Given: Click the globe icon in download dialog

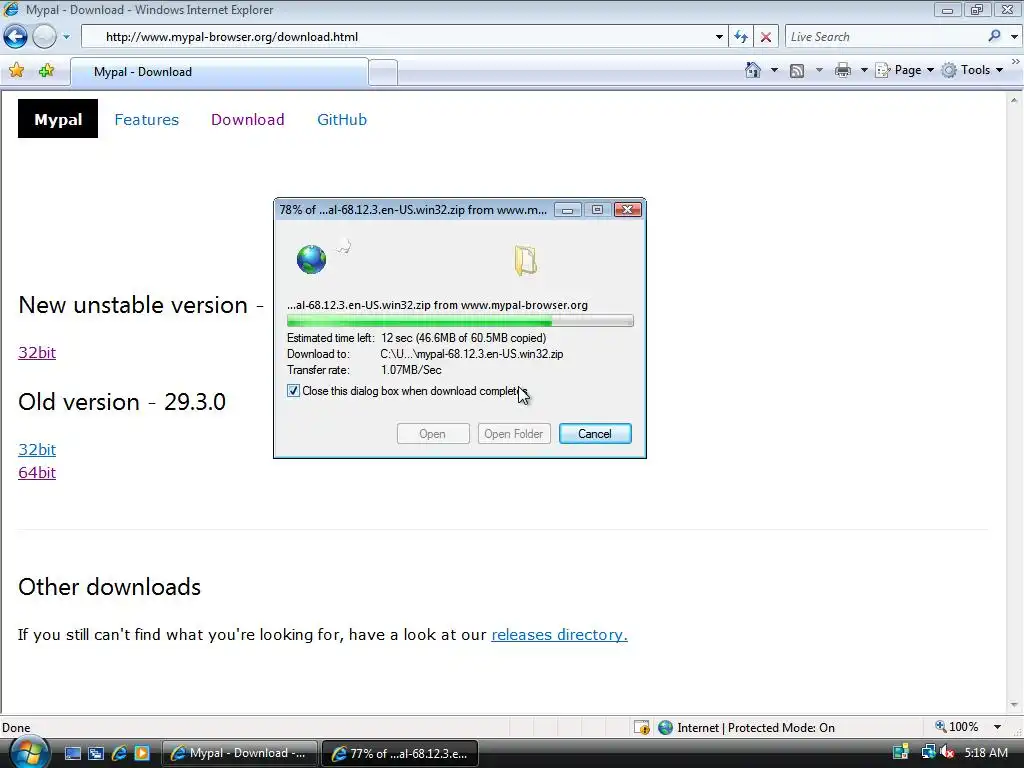Looking at the screenshot, I should (x=312, y=259).
